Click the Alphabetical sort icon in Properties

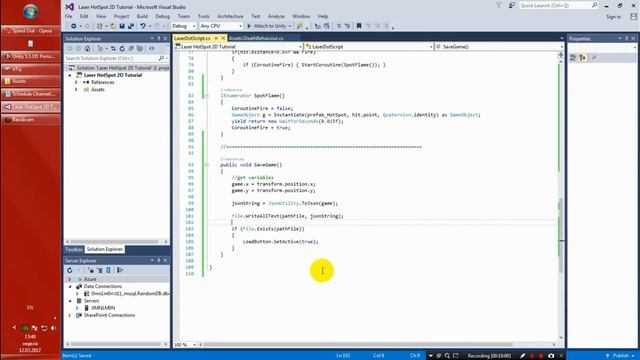click(582, 58)
